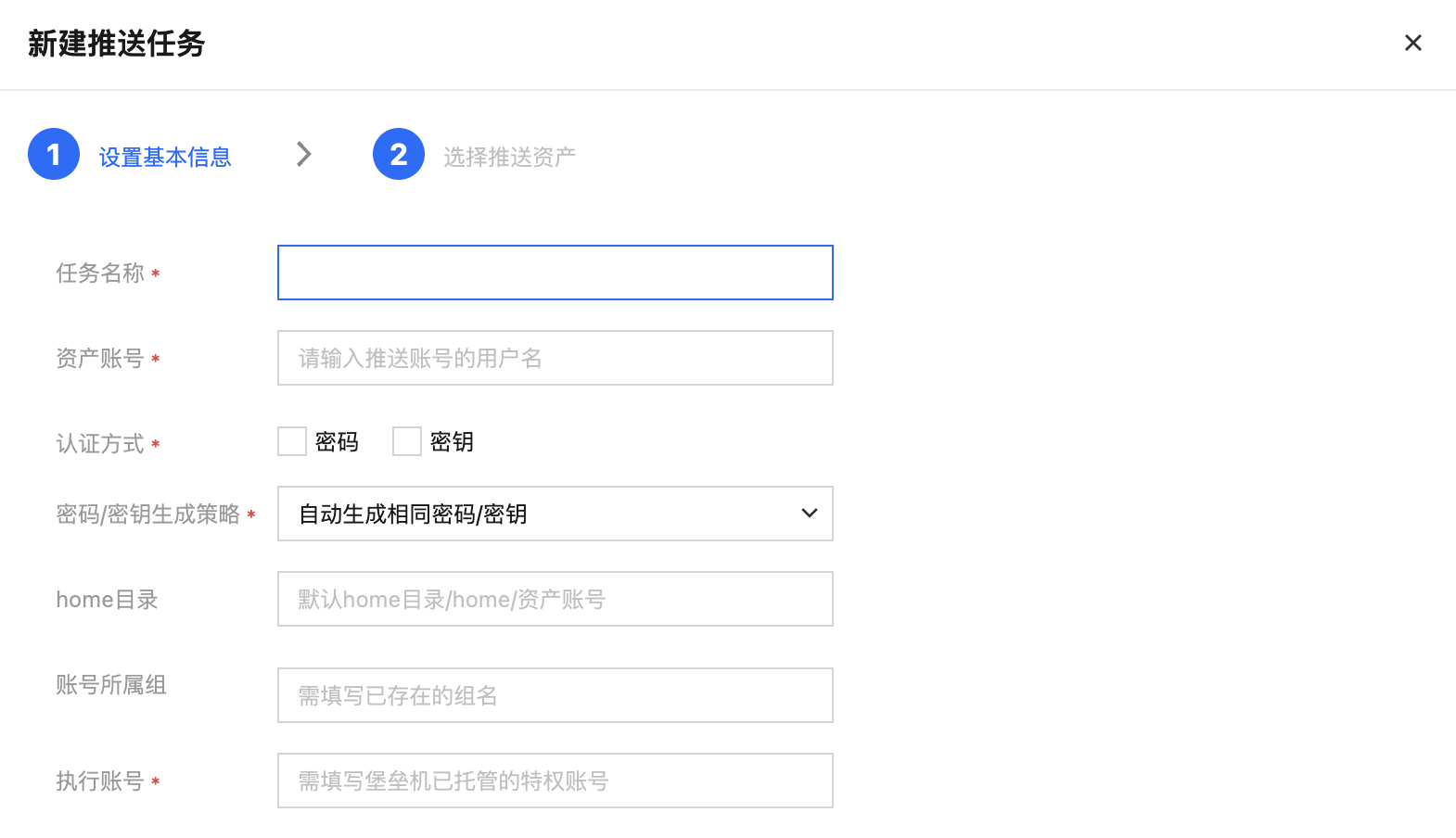
Task: Focus the 执行账号 privileged account field
Action: point(555,781)
